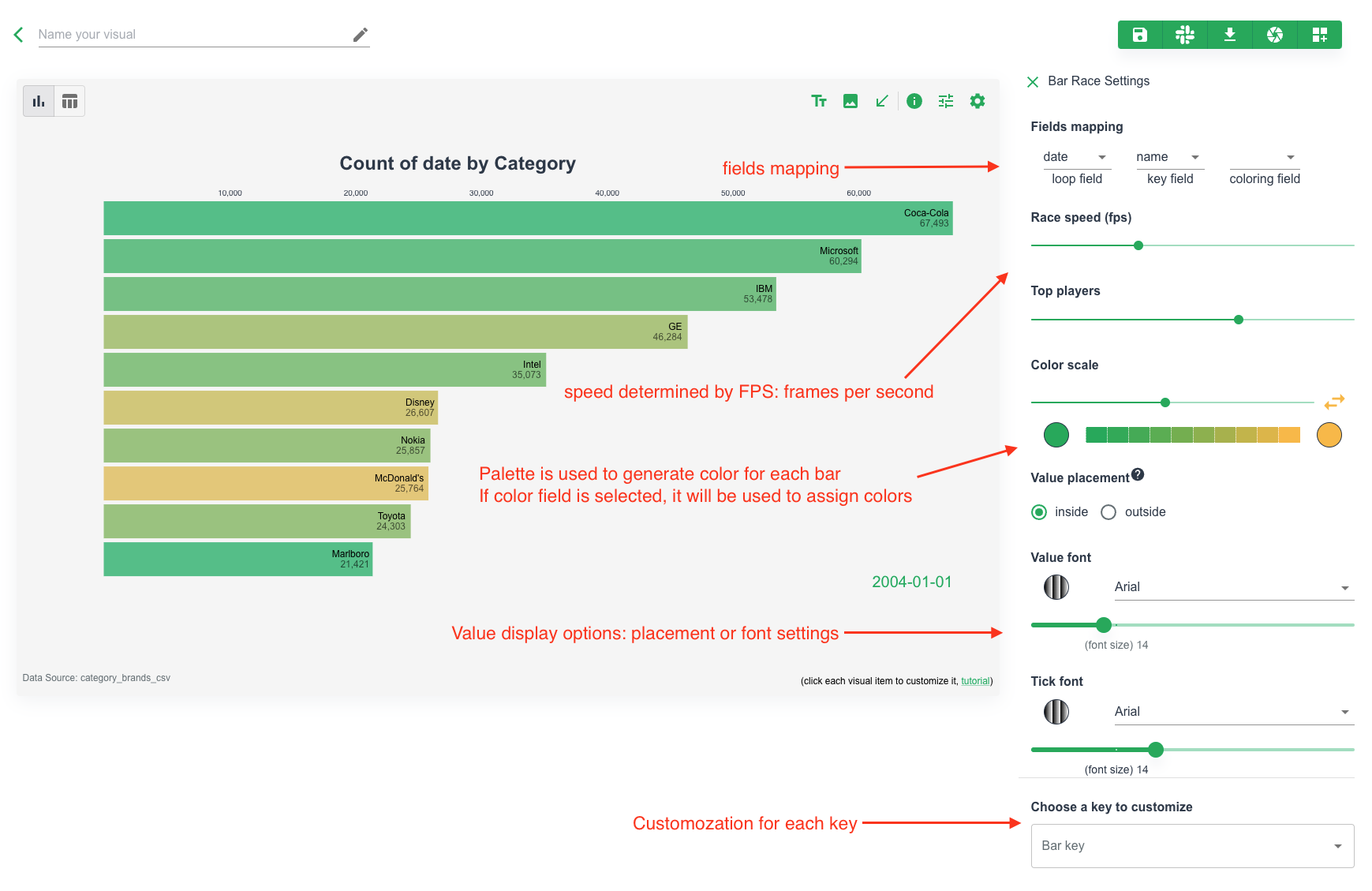1372x891 pixels.
Task: Open the key field dropdown
Action: pyautogui.click(x=1171, y=157)
